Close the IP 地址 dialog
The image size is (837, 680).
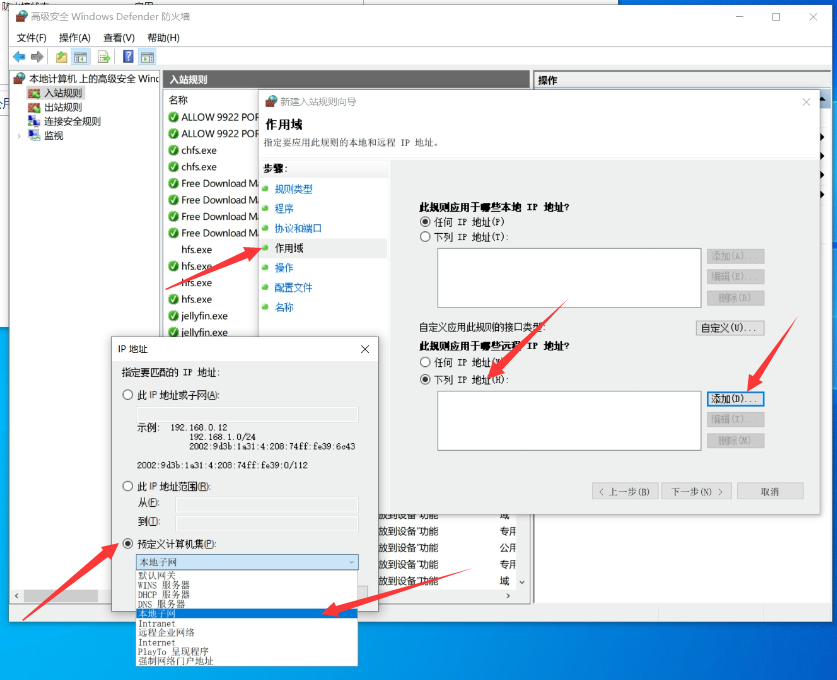click(365, 349)
